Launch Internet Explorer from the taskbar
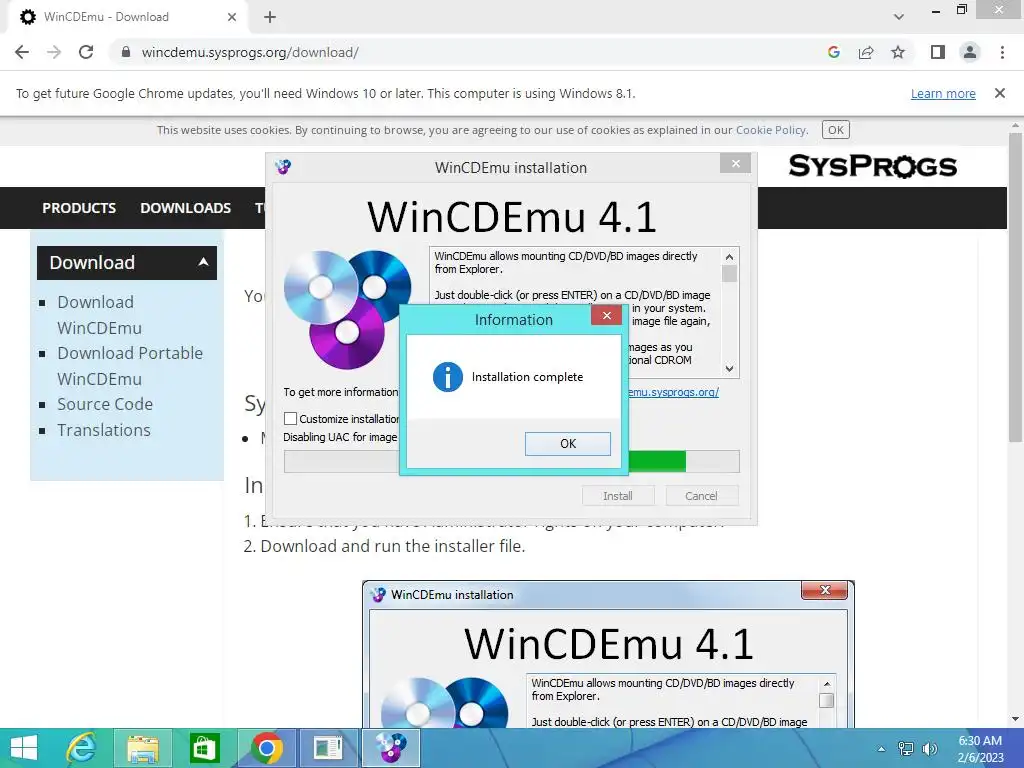The width and height of the screenshot is (1024, 768). [x=82, y=748]
